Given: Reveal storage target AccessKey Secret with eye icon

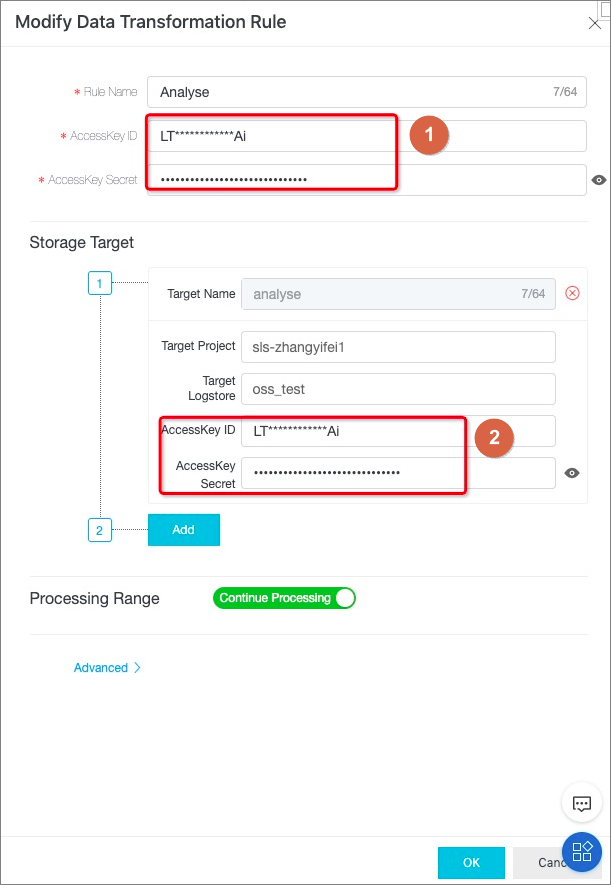Looking at the screenshot, I should [x=572, y=473].
